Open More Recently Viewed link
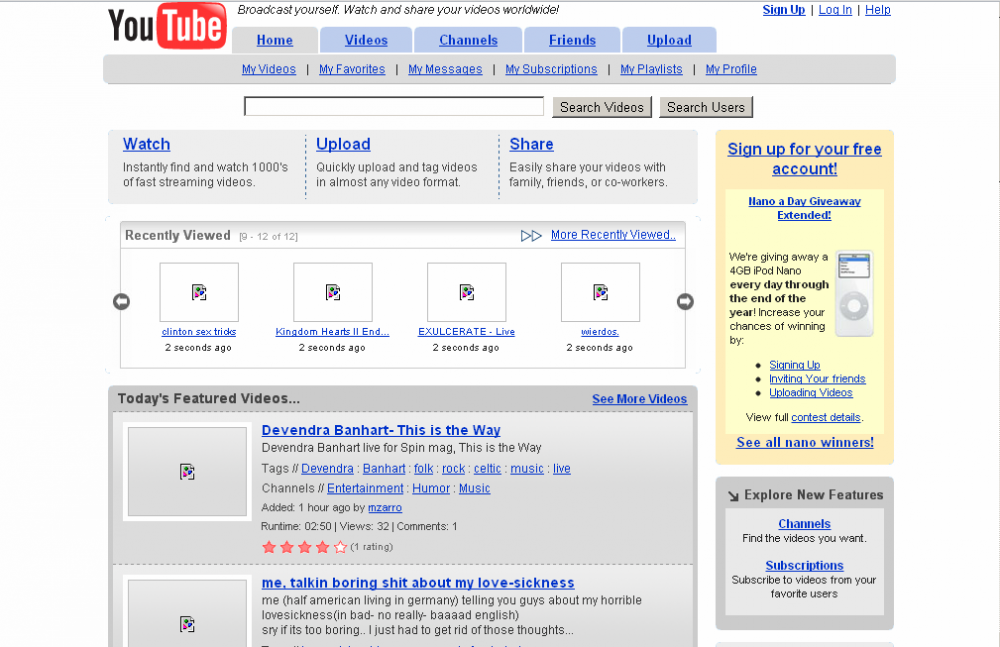The height and width of the screenshot is (647, 1000). coord(613,235)
